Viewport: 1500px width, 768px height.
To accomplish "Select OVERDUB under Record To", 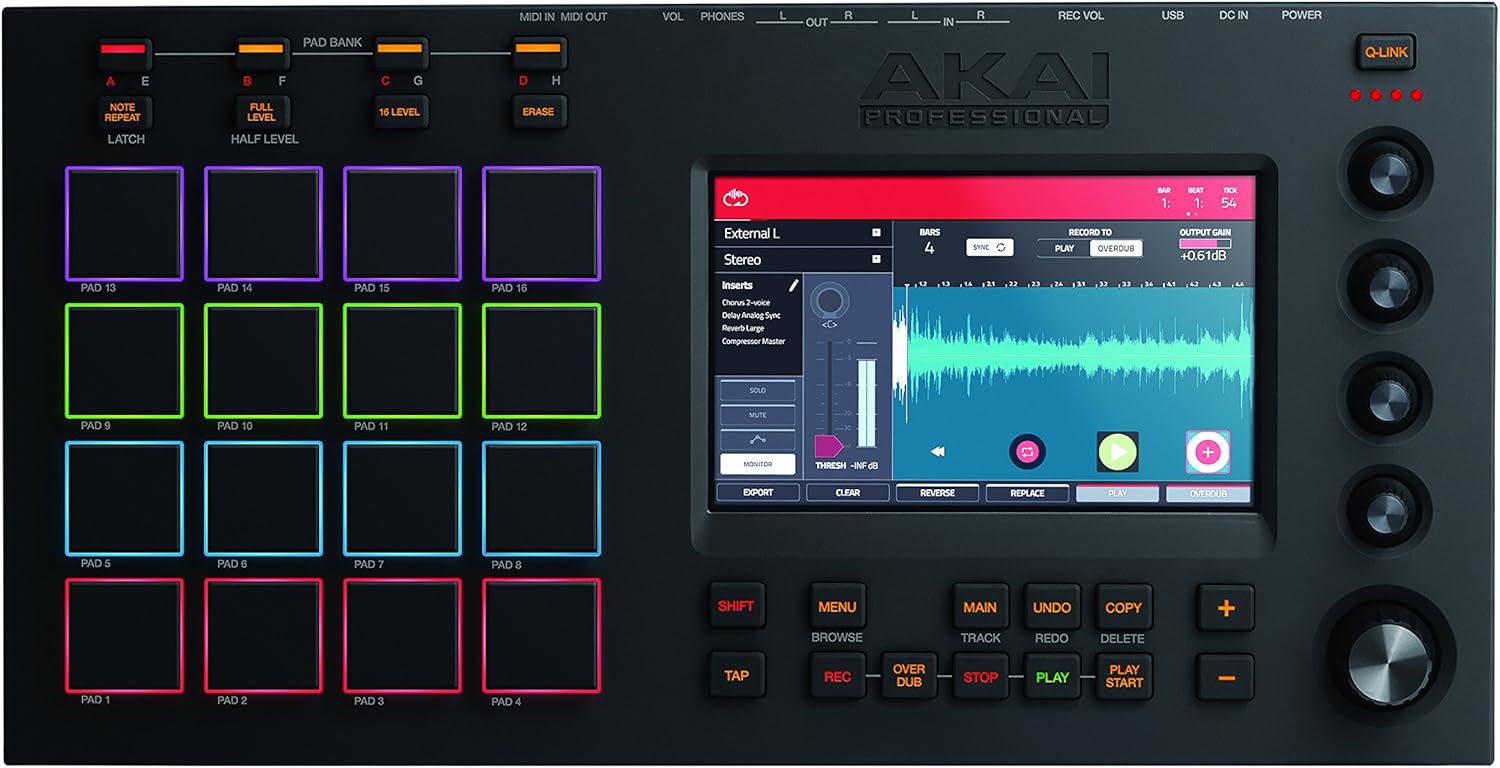I will pyautogui.click(x=1115, y=248).
